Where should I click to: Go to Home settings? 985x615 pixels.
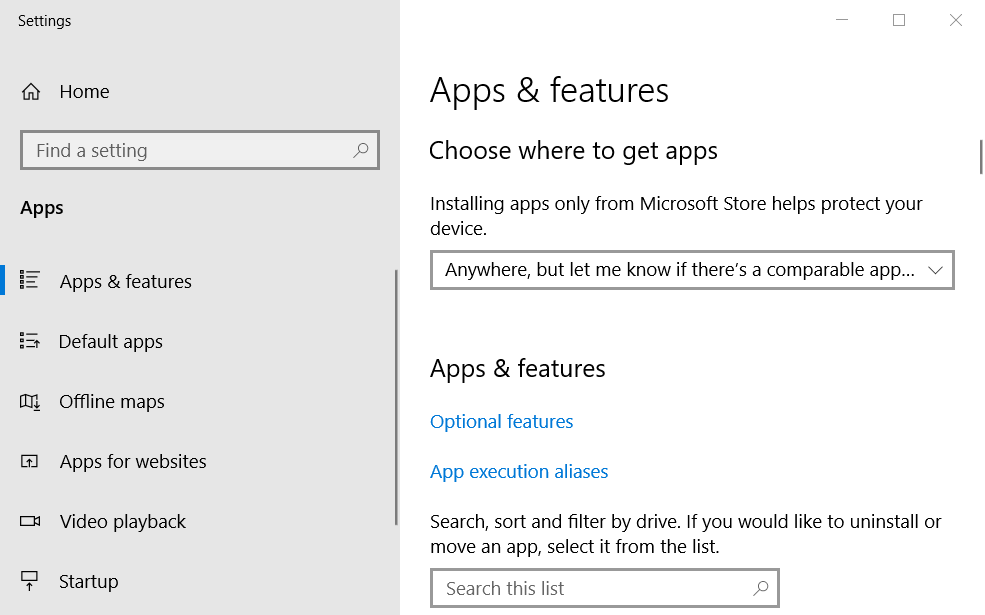tap(84, 92)
